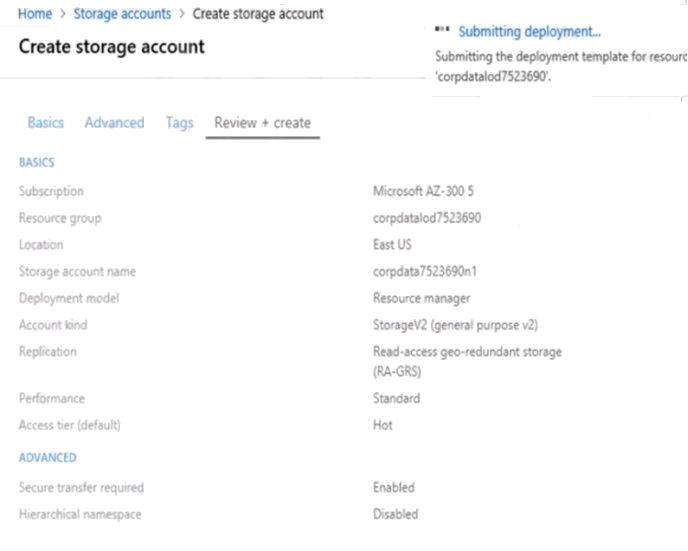Open the Submitting deployment notification title

tap(529, 32)
